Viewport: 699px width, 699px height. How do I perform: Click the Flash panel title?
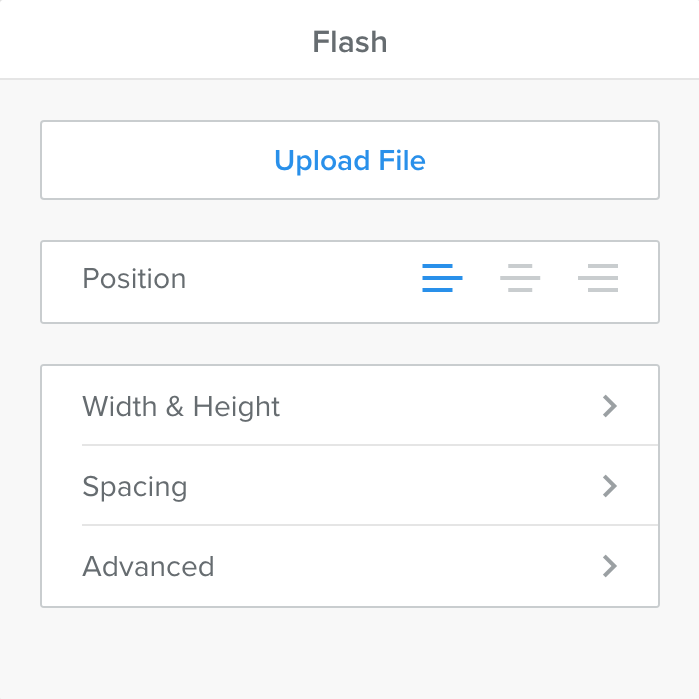click(349, 42)
